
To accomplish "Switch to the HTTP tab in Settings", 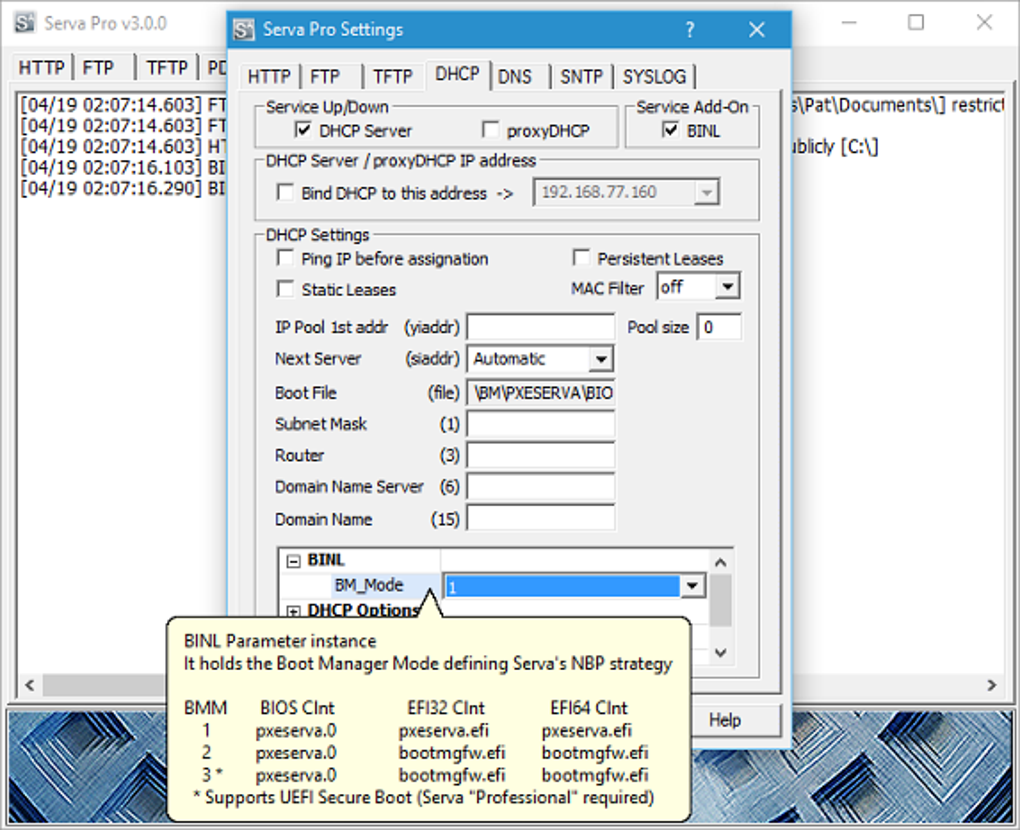I will click(x=269, y=77).
